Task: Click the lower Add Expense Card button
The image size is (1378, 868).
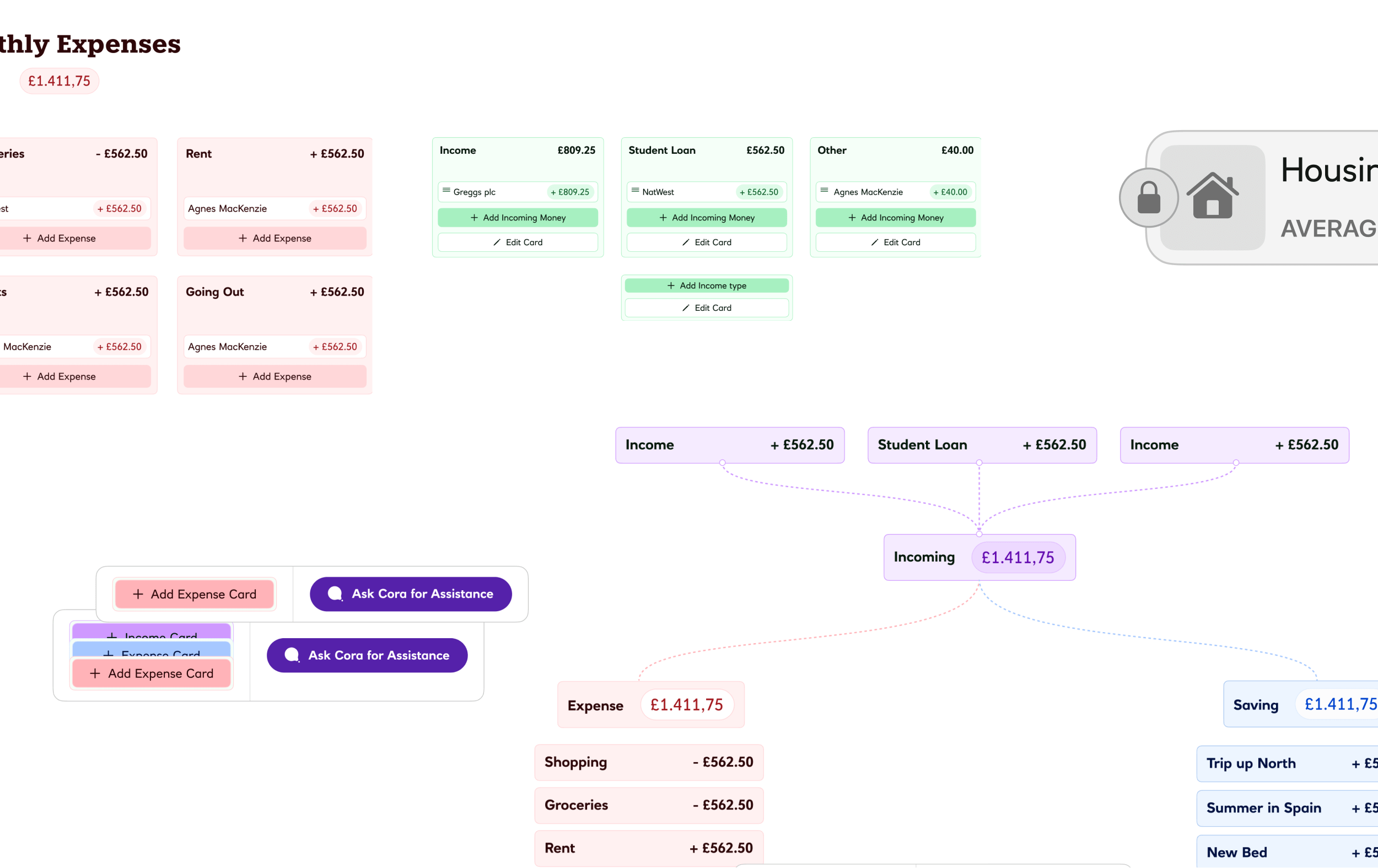Action: pos(152,673)
